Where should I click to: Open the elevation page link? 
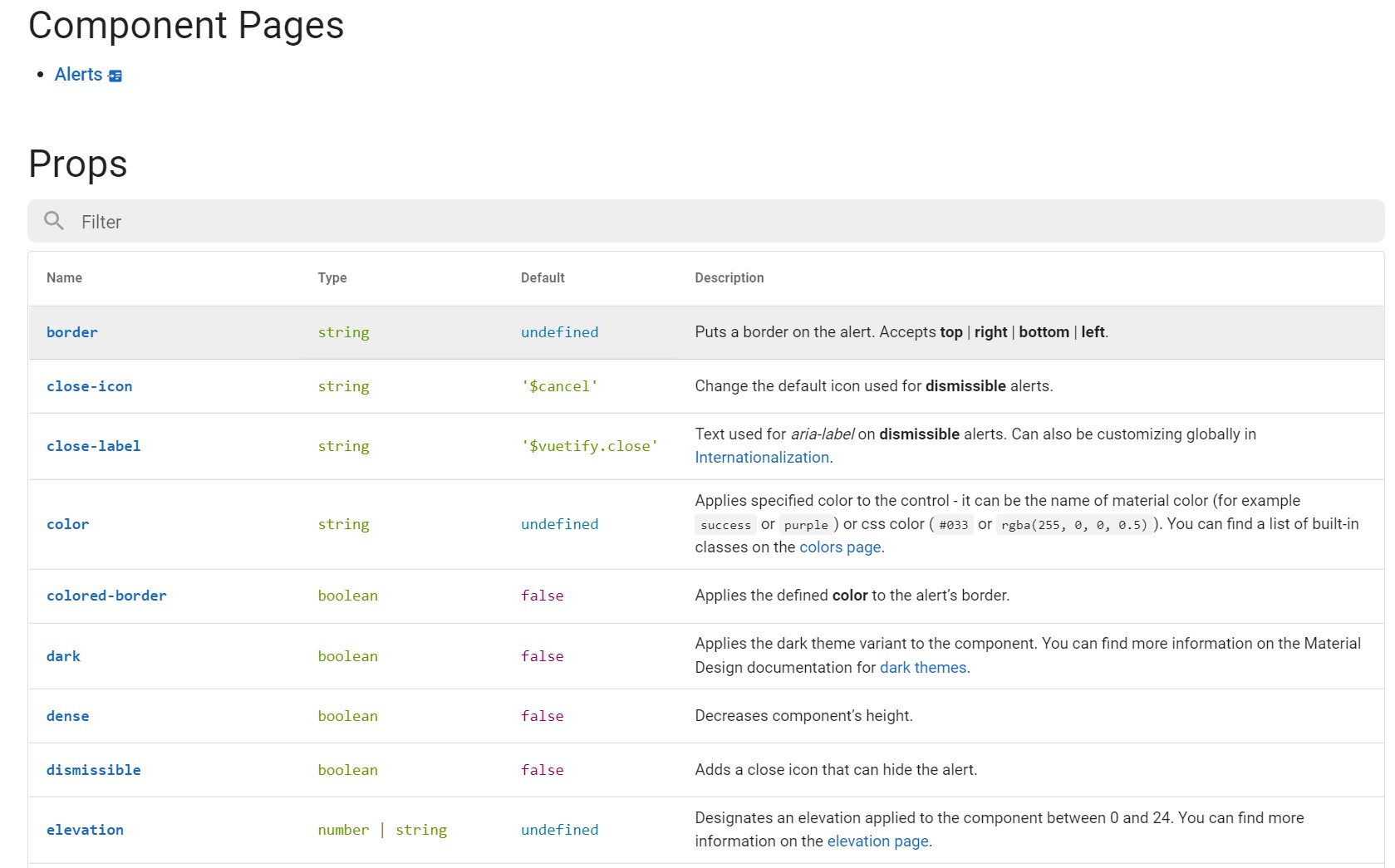[x=877, y=841]
